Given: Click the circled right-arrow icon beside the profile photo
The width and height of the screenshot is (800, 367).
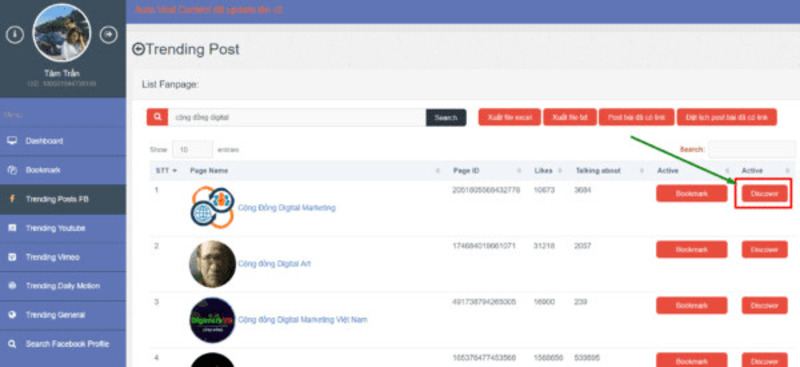Looking at the screenshot, I should (108, 35).
